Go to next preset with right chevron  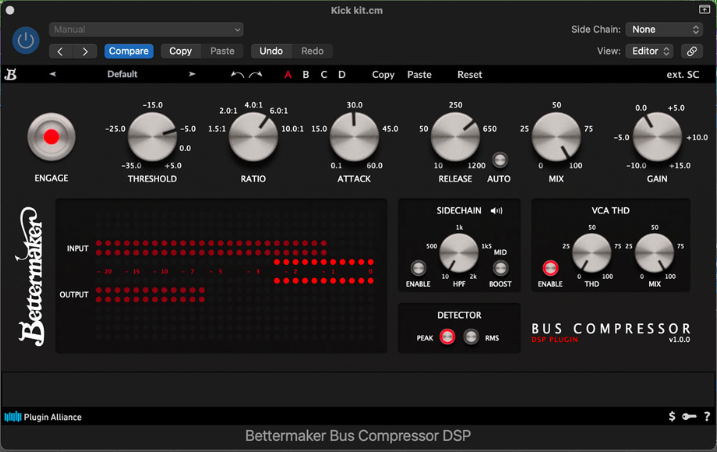pyautogui.click(x=85, y=51)
